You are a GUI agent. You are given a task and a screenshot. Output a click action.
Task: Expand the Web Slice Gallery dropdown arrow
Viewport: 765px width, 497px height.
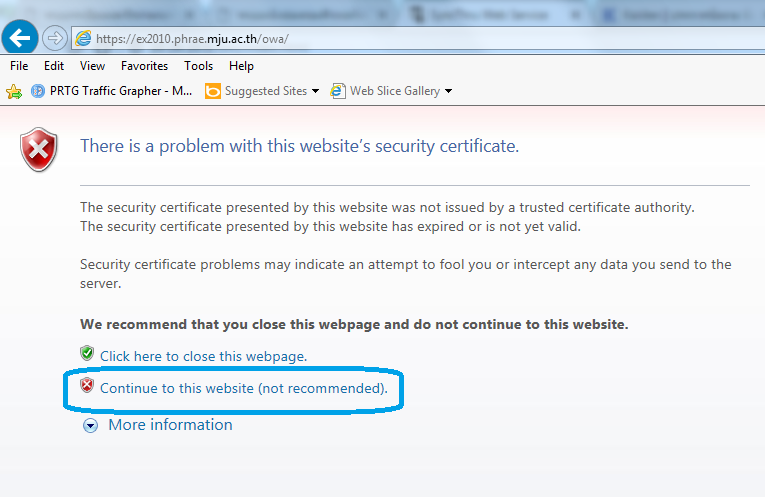pyautogui.click(x=448, y=91)
